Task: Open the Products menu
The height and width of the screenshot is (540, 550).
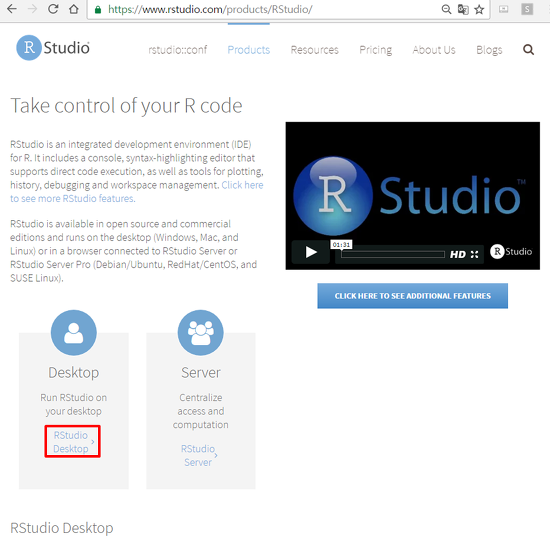Action: click(x=249, y=50)
